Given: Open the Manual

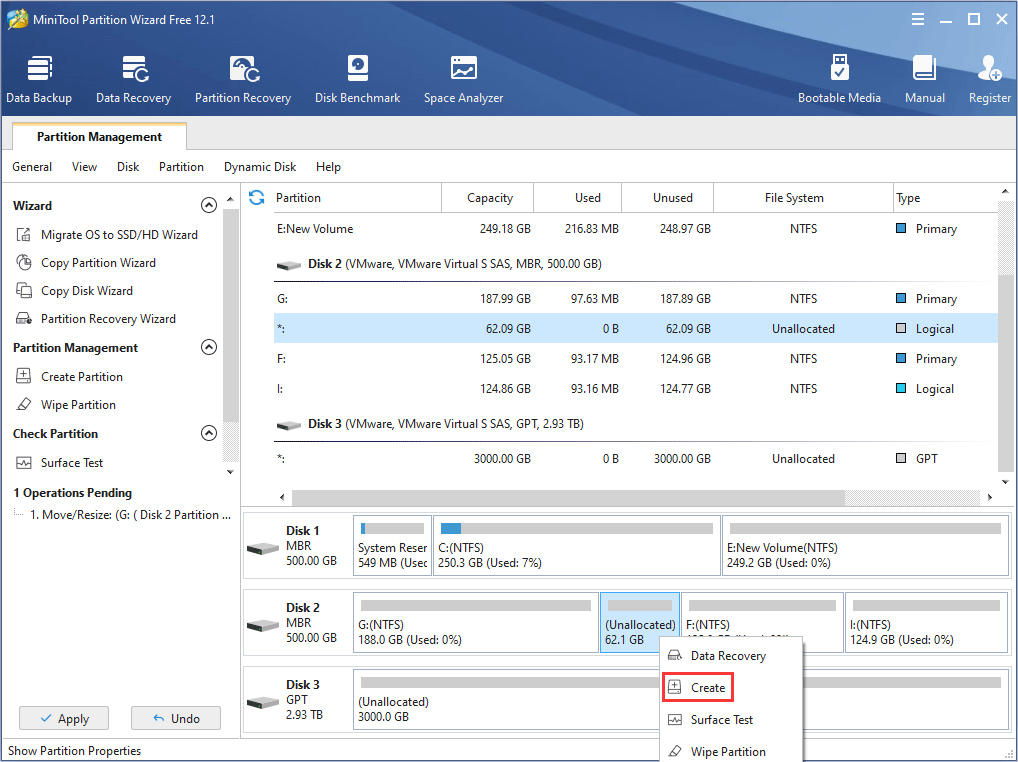Looking at the screenshot, I should pos(925,79).
